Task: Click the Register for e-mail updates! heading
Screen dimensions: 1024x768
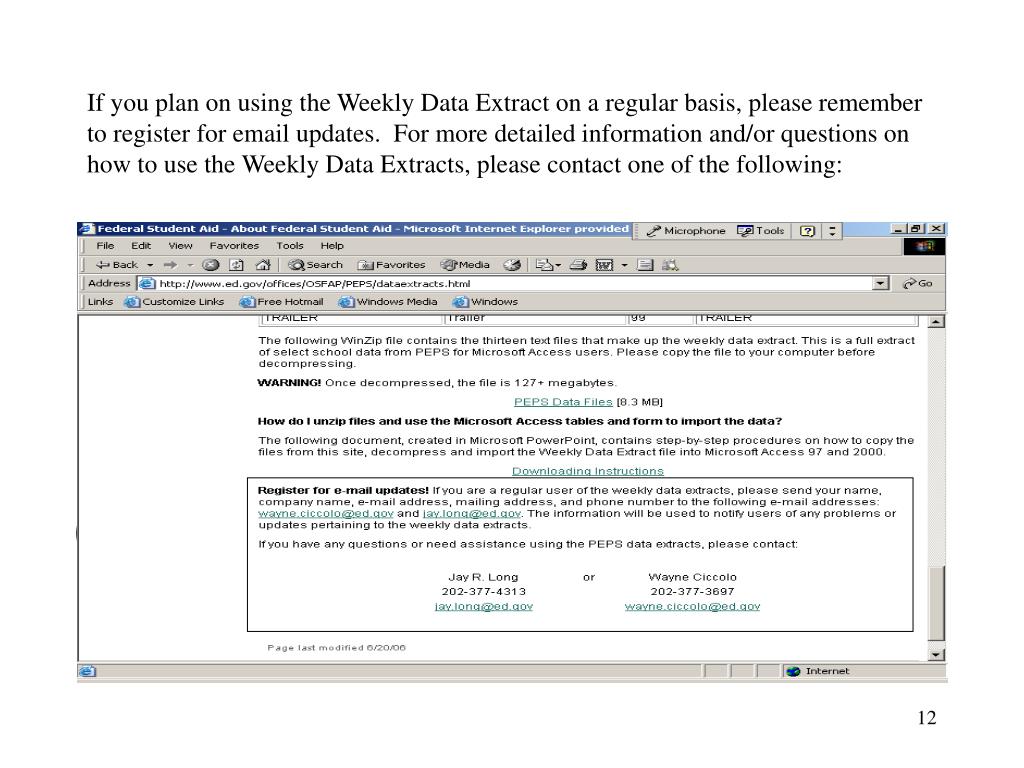Action: pyautogui.click(x=344, y=490)
